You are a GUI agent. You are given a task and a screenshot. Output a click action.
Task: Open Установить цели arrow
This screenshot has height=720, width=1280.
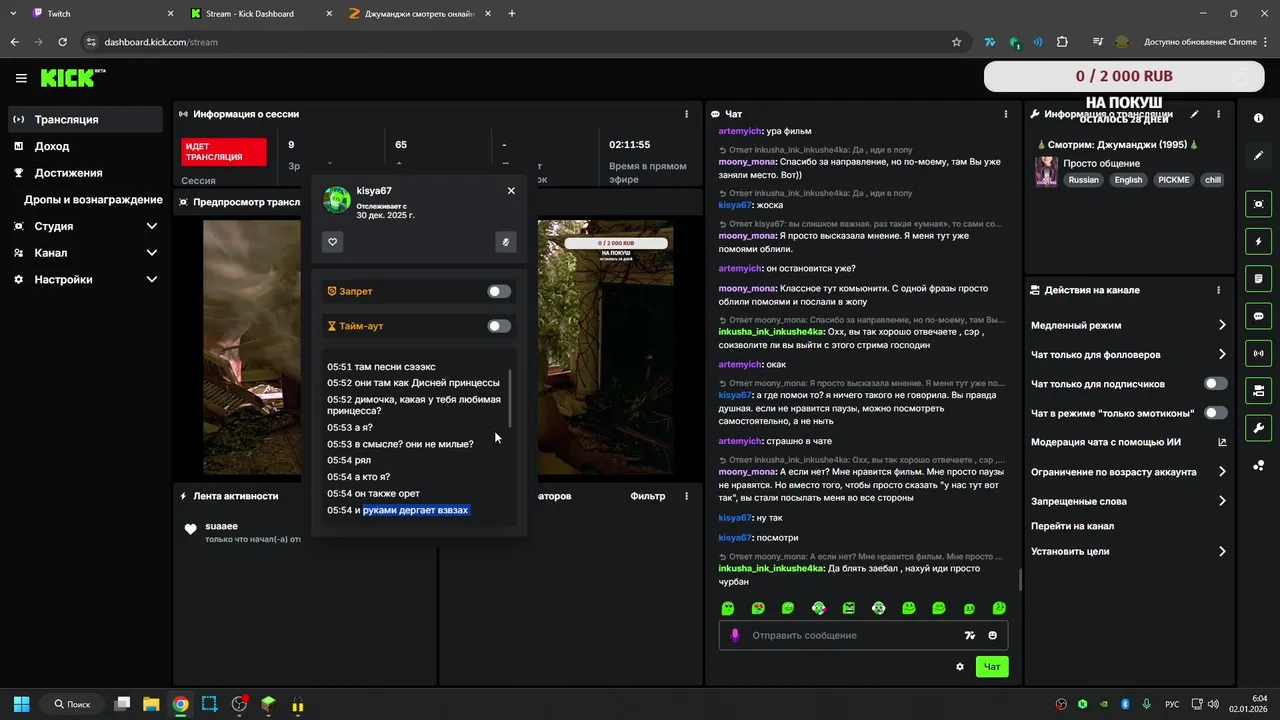(x=1222, y=551)
